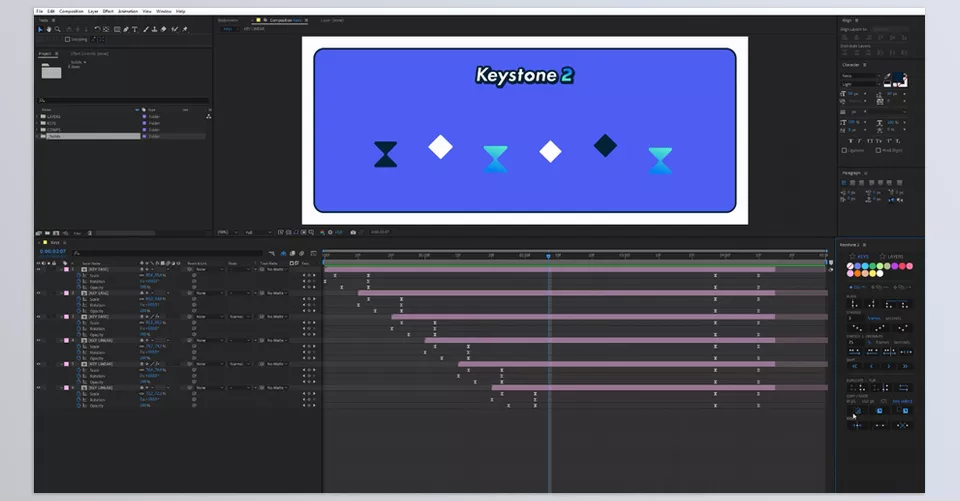Click the Keystone shift far-left double arrow
960x501 pixels.
click(854, 366)
